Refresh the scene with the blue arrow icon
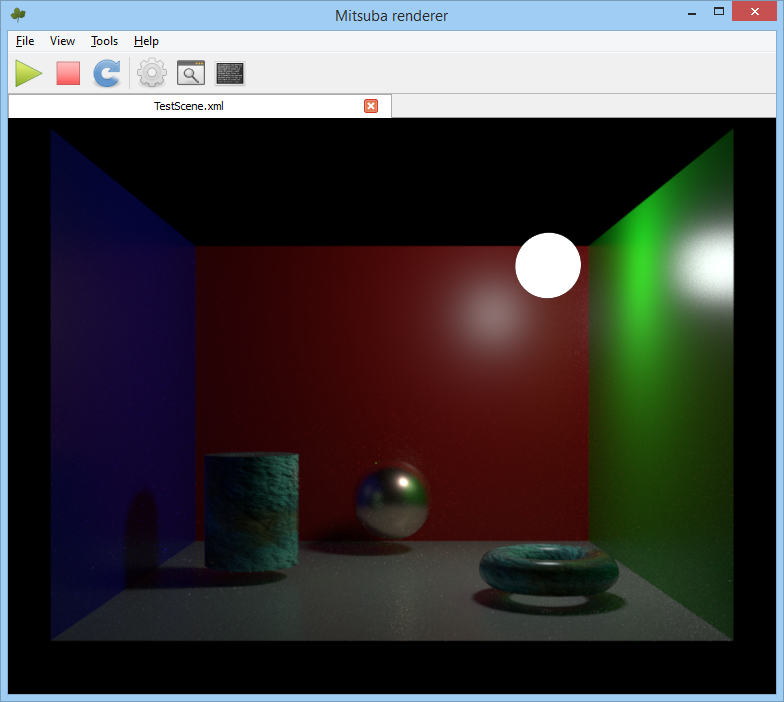The image size is (784, 702). [107, 74]
